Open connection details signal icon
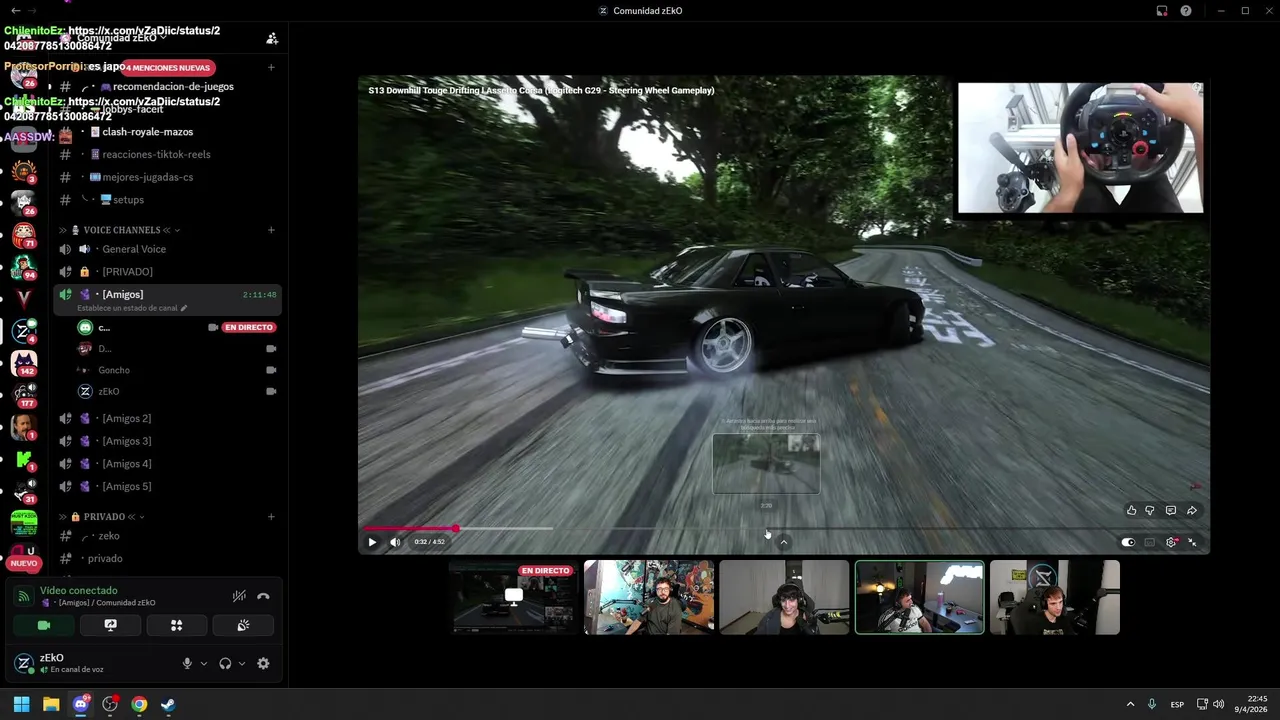Screen dimensions: 1280x720 click(x=24, y=596)
